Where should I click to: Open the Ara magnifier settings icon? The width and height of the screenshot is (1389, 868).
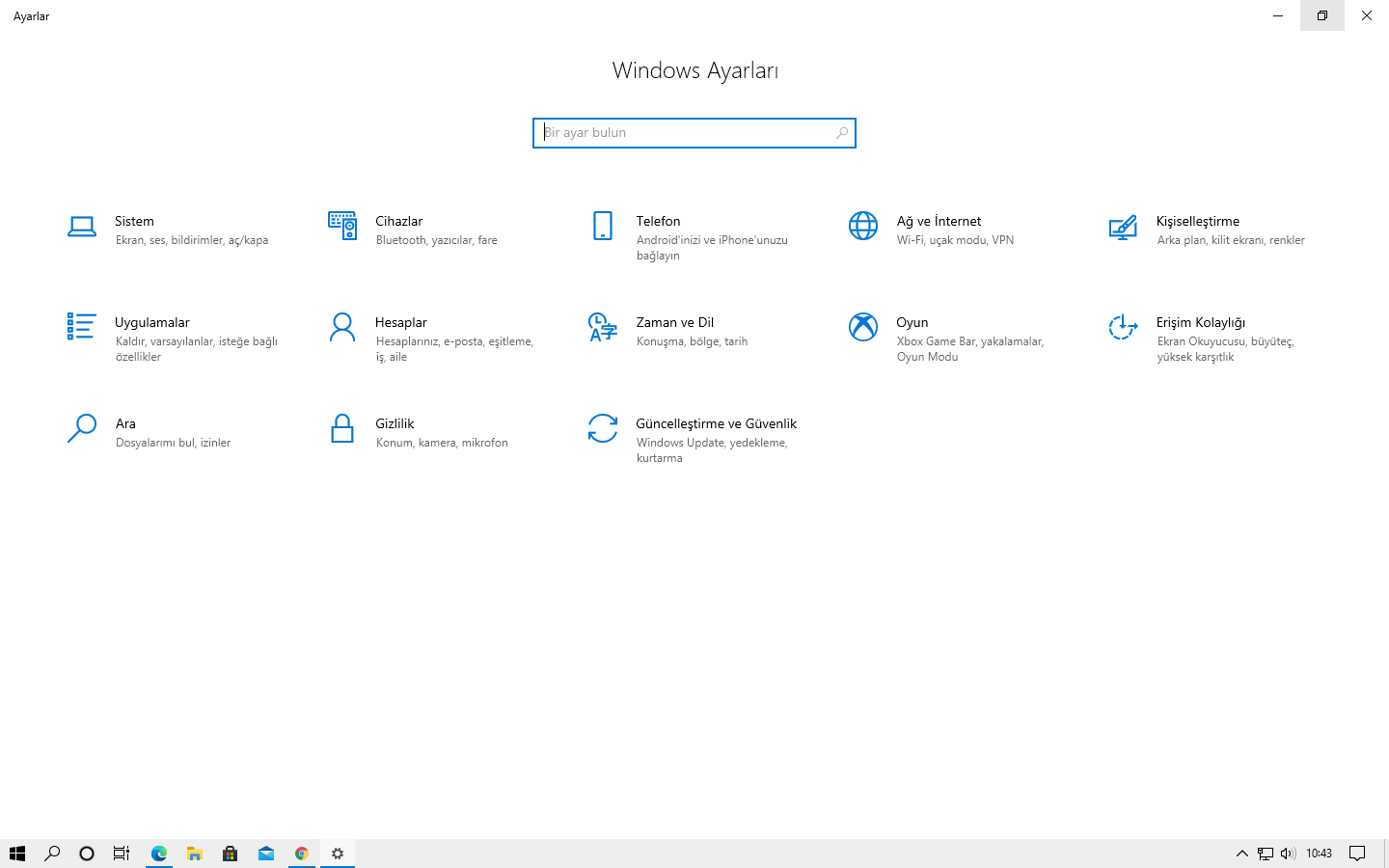[82, 428]
